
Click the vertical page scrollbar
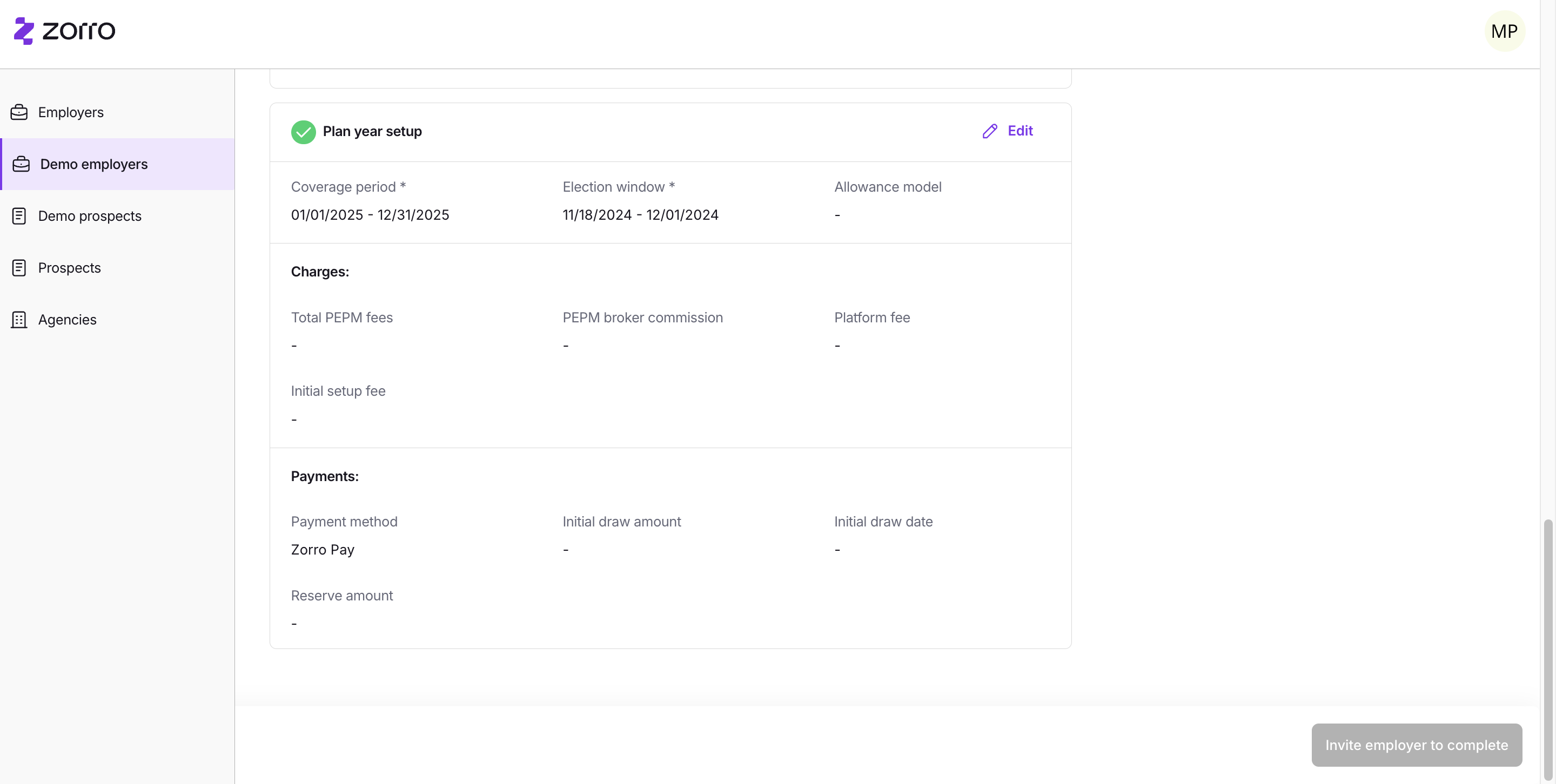1547,649
